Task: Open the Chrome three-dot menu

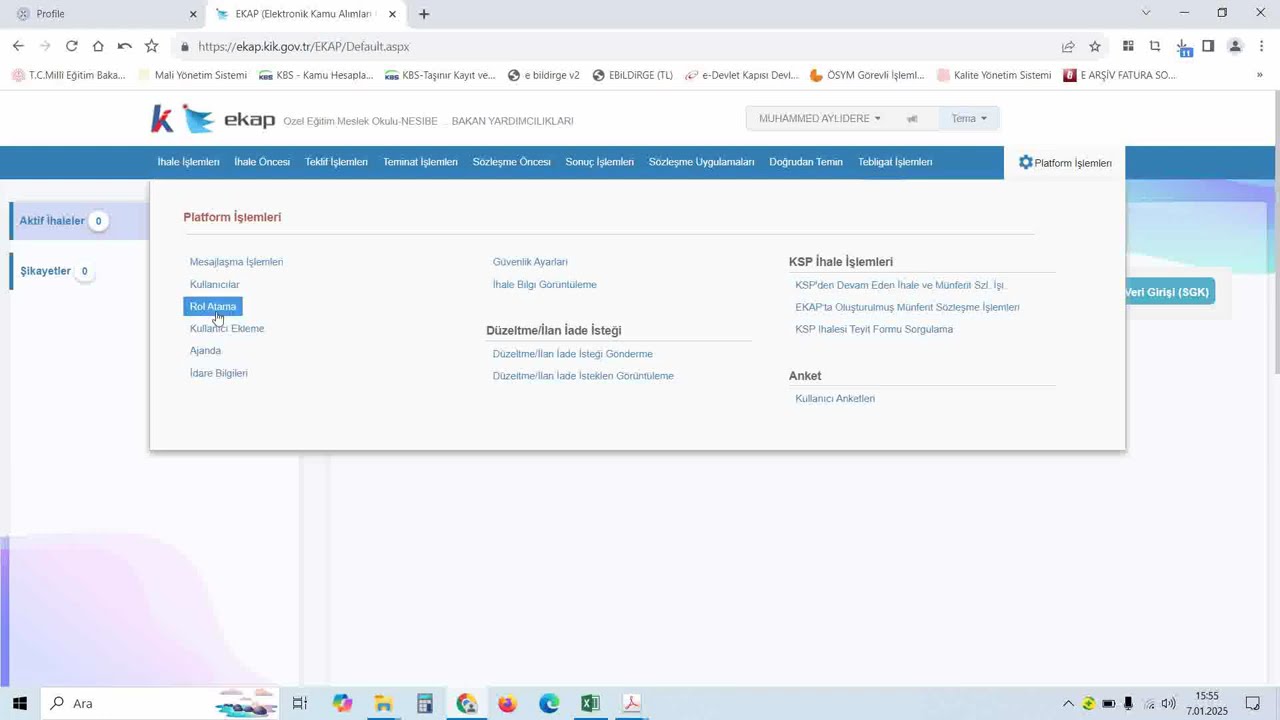Action: (1262, 46)
